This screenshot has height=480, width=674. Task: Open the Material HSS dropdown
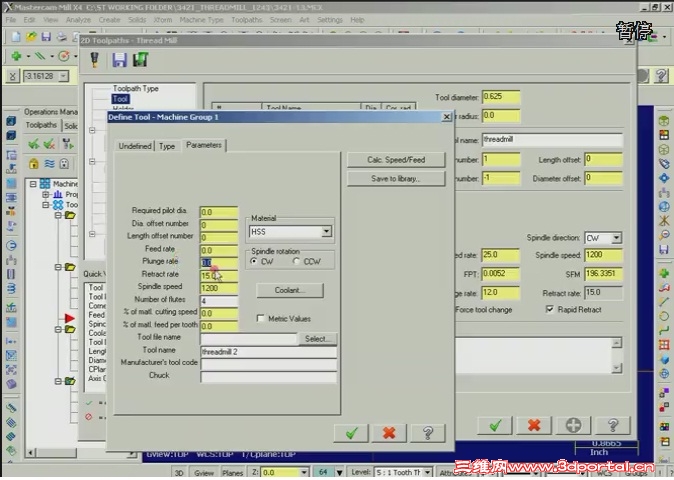tap(326, 232)
